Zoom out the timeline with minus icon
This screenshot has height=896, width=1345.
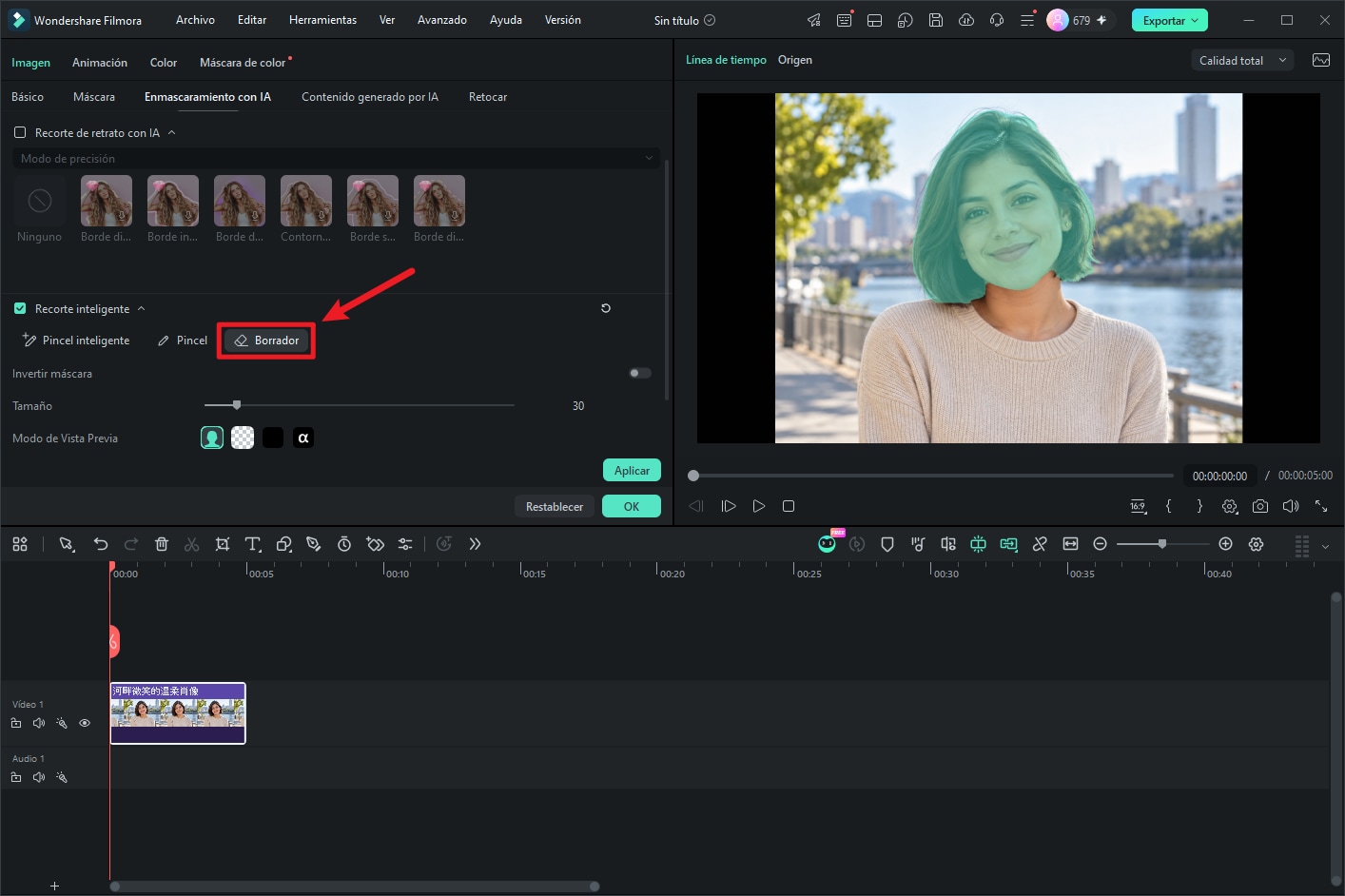click(x=1101, y=544)
